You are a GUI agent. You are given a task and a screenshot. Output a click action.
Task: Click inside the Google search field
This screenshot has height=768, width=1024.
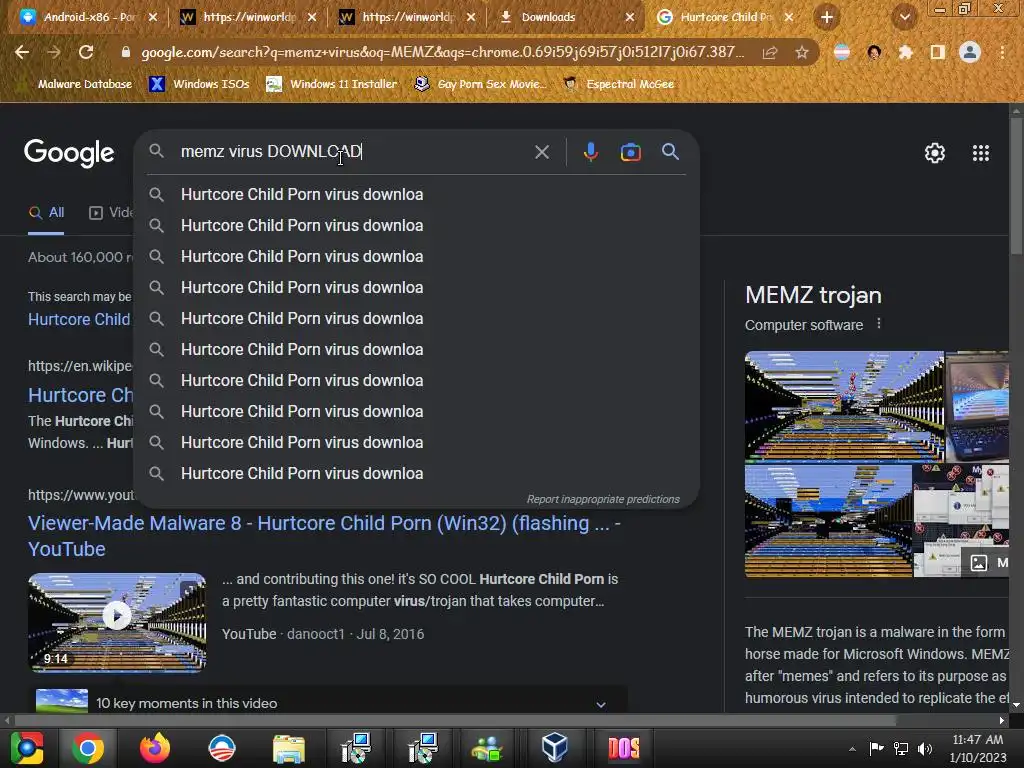coord(353,152)
